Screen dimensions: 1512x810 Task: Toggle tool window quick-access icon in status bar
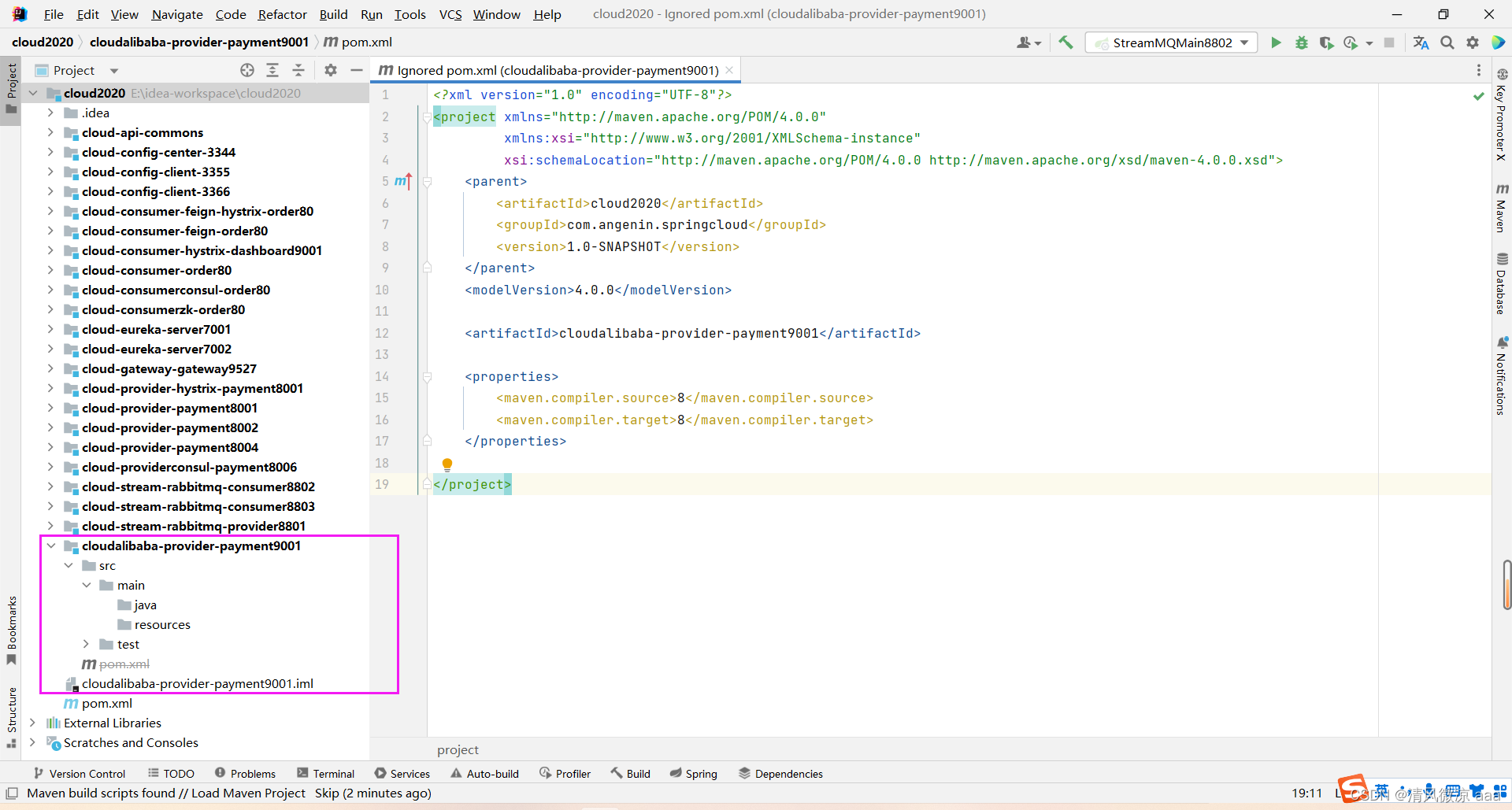(12, 793)
